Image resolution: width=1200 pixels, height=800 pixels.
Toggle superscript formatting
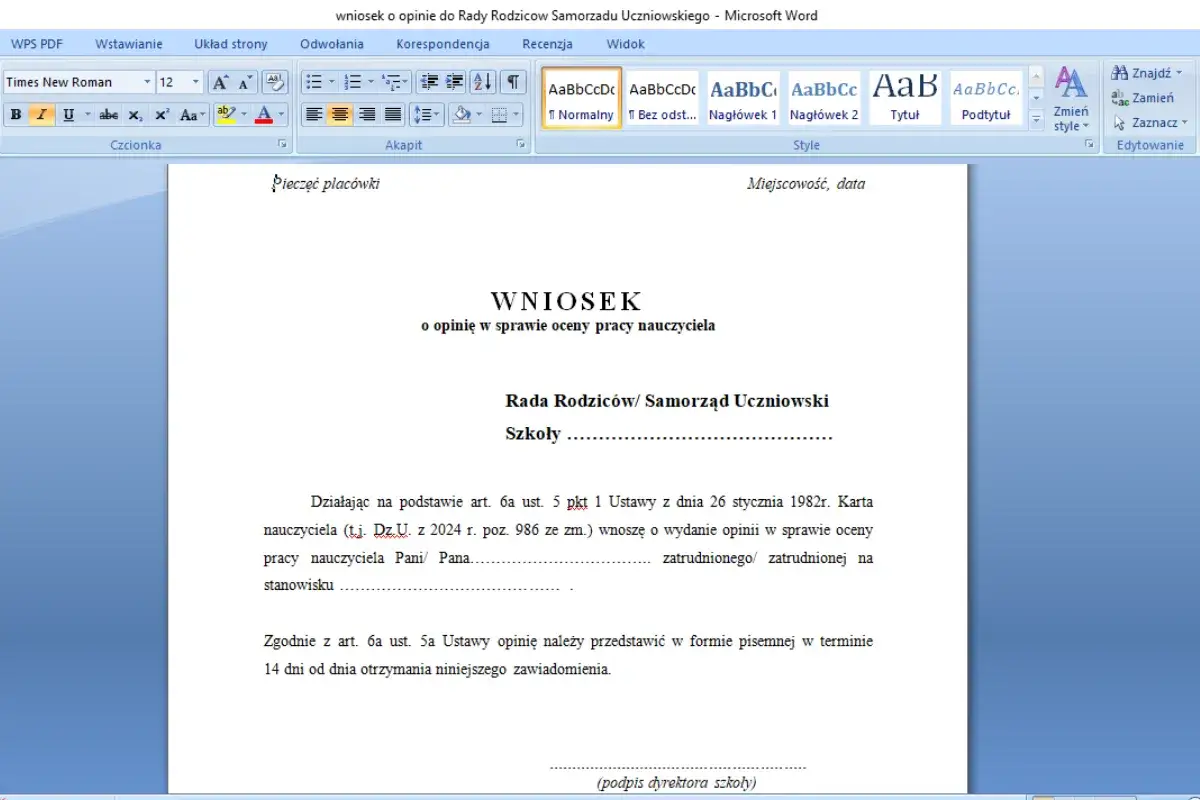[161, 115]
